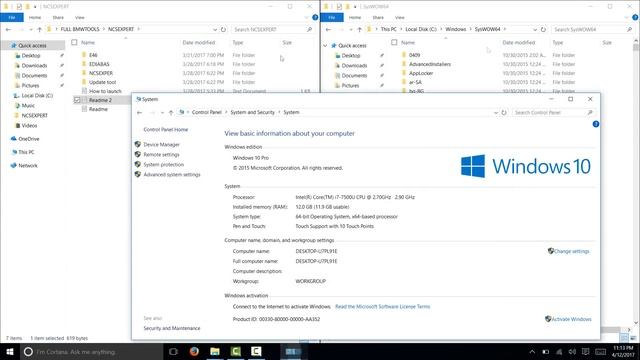Open Advanced system settings
This screenshot has height=360, width=640.
point(172,175)
